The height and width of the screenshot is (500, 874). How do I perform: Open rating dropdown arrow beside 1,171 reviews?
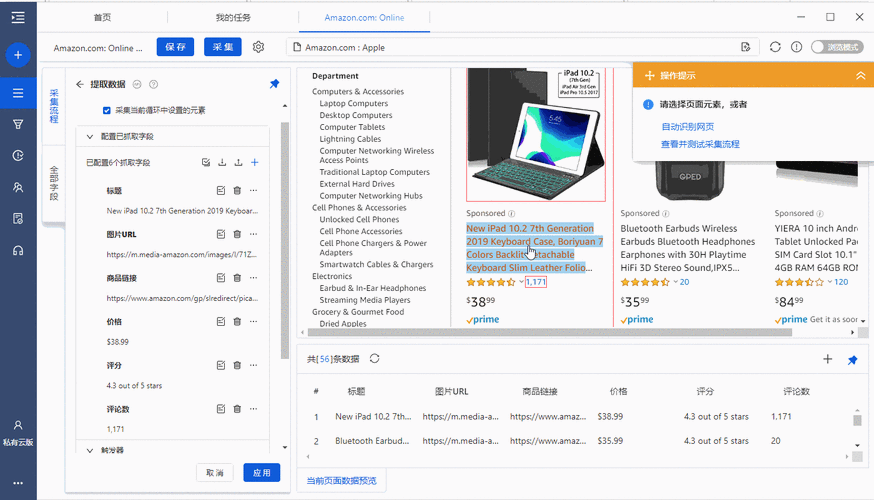pos(521,282)
